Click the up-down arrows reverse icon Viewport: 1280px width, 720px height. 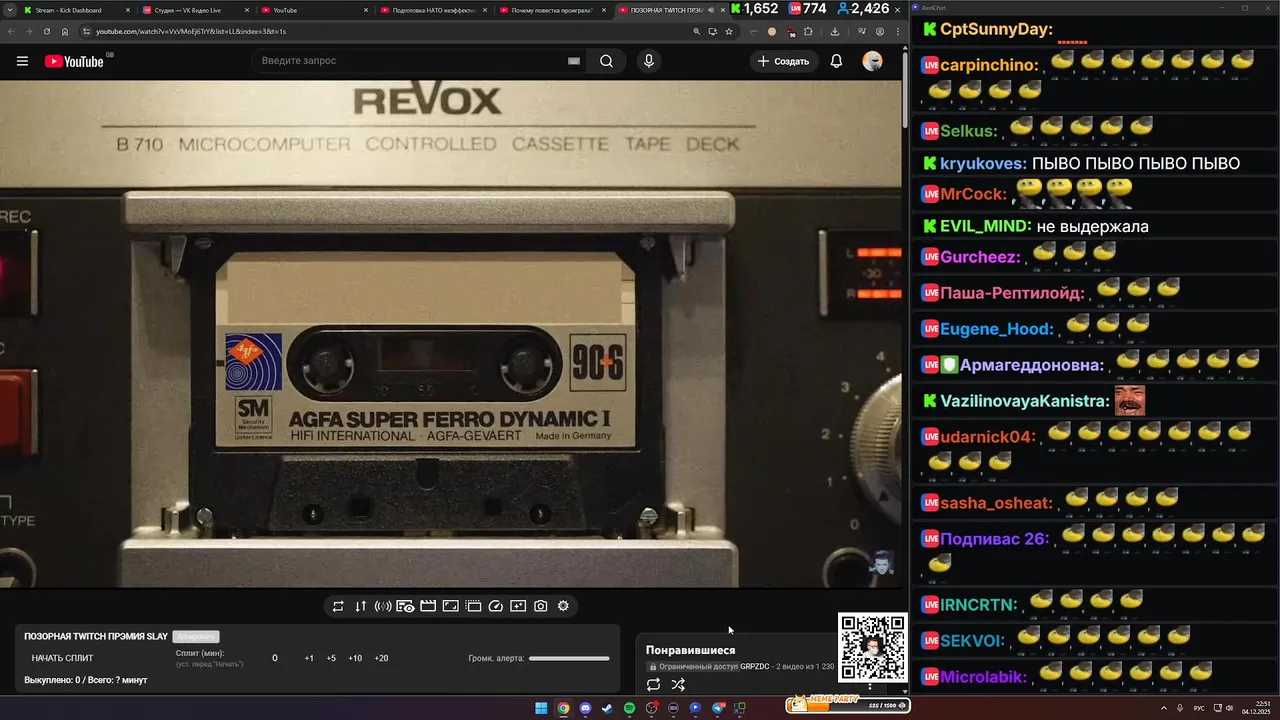tap(361, 606)
